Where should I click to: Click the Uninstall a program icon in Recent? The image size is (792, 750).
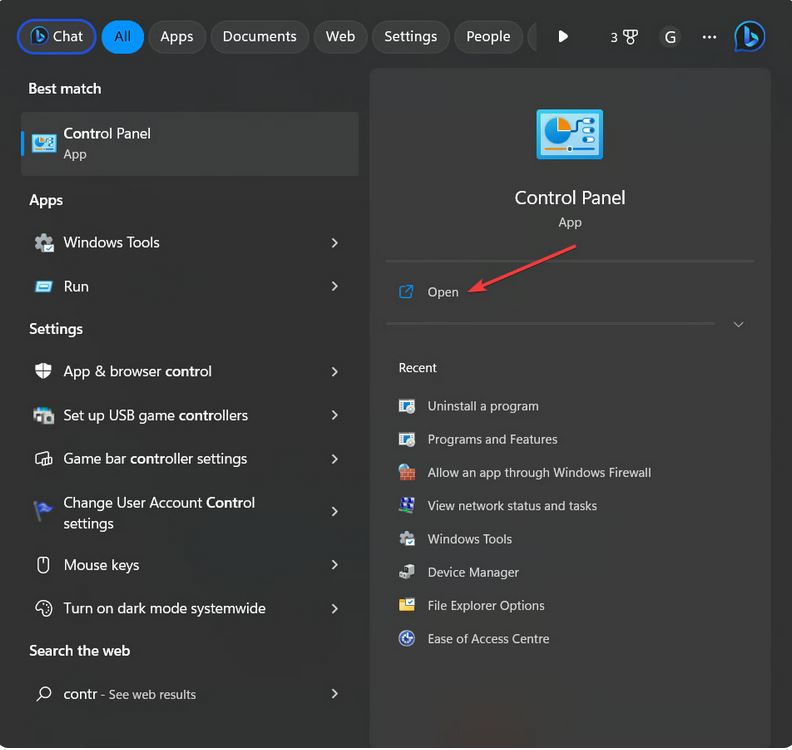click(407, 406)
